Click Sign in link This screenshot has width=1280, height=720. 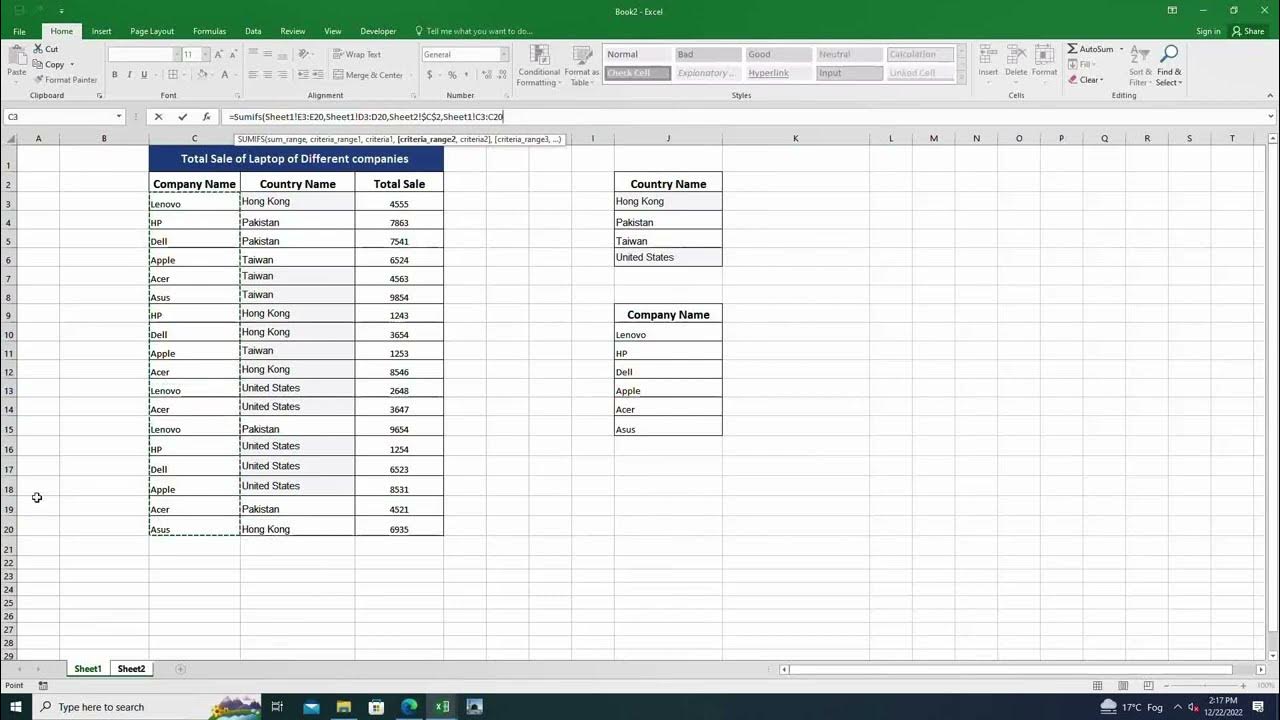(1208, 31)
